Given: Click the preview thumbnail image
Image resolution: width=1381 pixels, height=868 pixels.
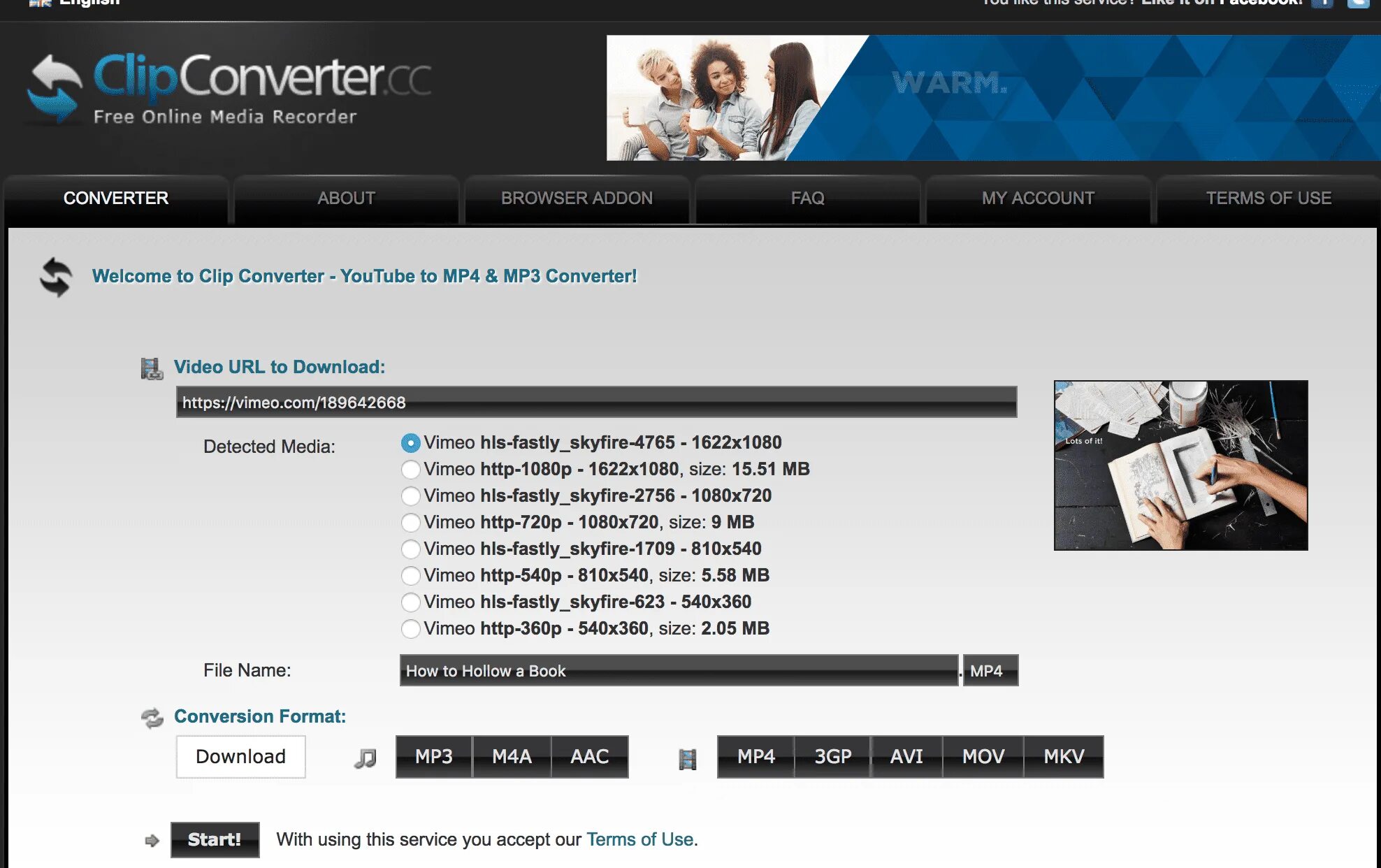Looking at the screenshot, I should [x=1181, y=464].
